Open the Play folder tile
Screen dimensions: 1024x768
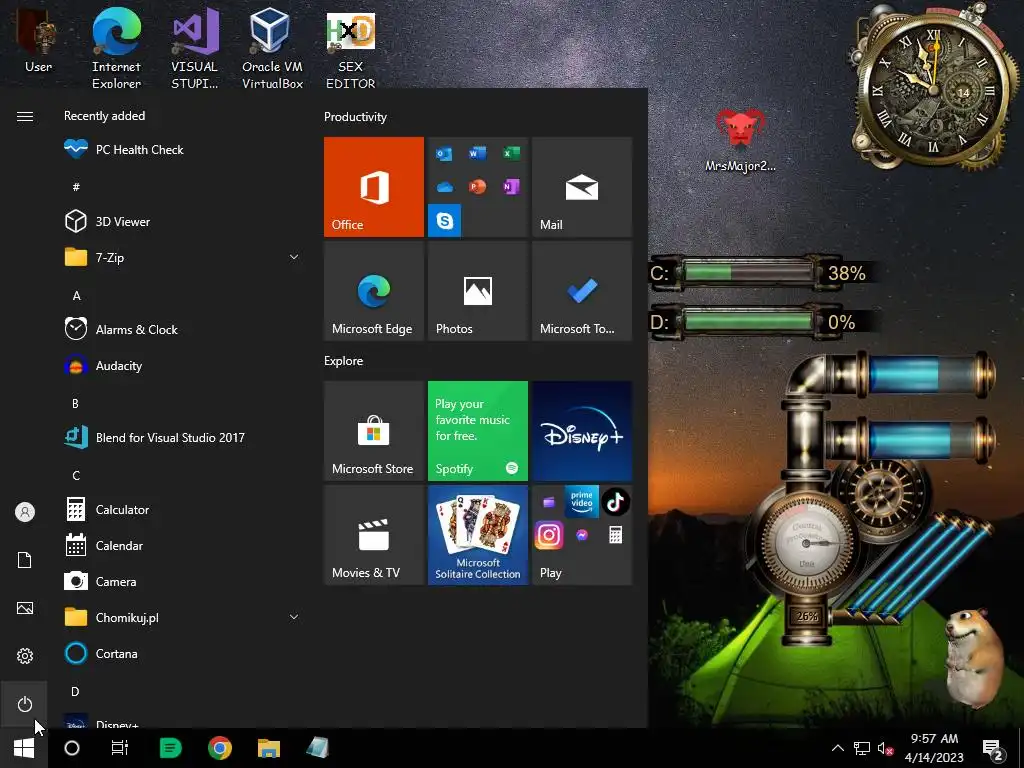tap(582, 535)
